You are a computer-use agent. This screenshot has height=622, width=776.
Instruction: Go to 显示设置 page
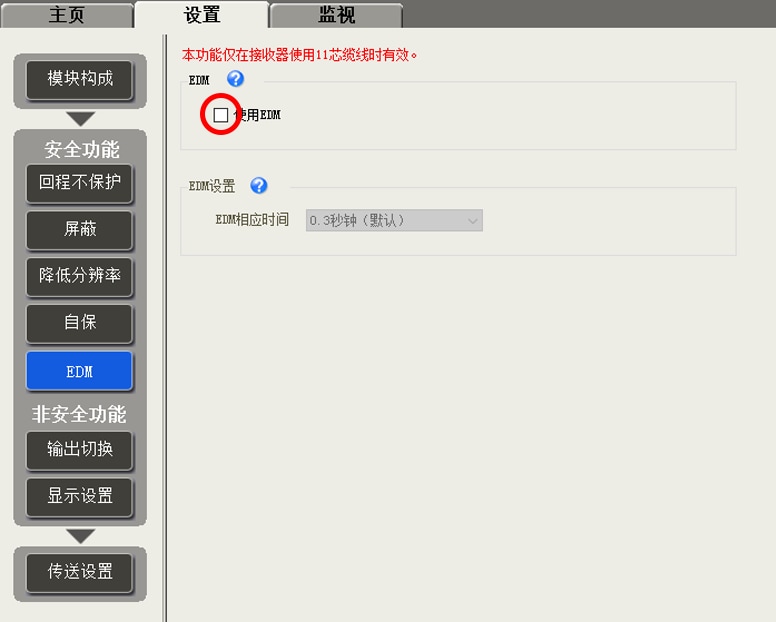pos(80,497)
